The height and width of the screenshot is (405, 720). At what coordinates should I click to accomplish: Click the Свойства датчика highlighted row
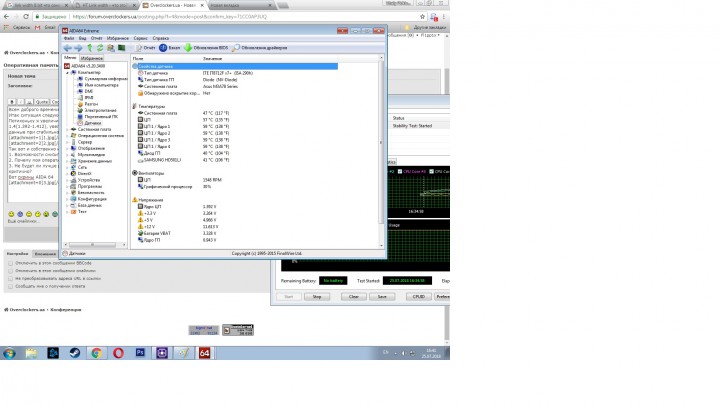[x=235, y=67]
